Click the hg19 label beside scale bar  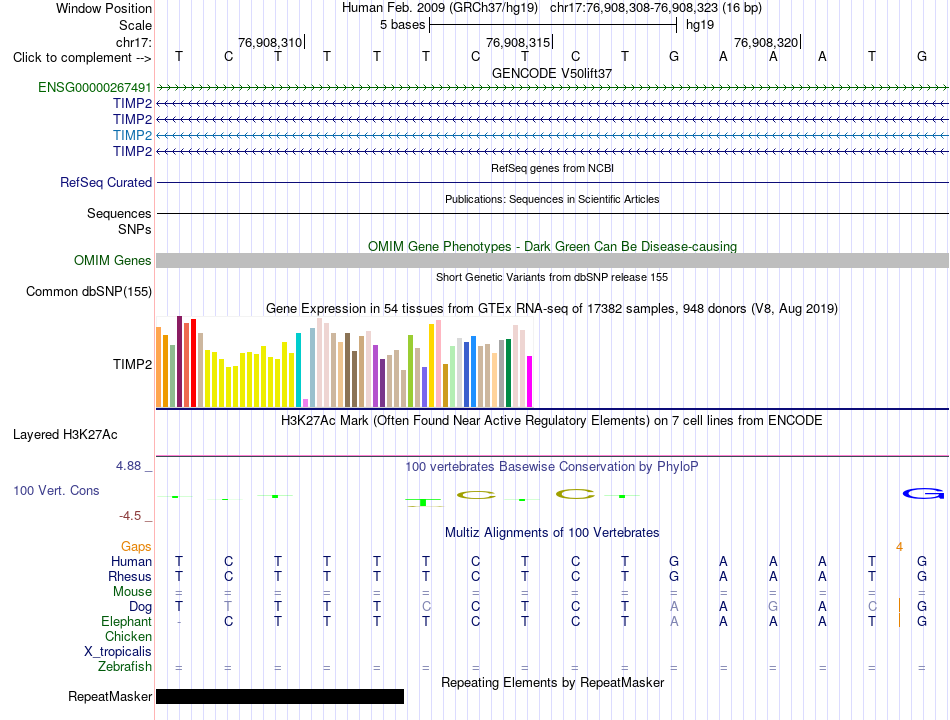(700, 25)
